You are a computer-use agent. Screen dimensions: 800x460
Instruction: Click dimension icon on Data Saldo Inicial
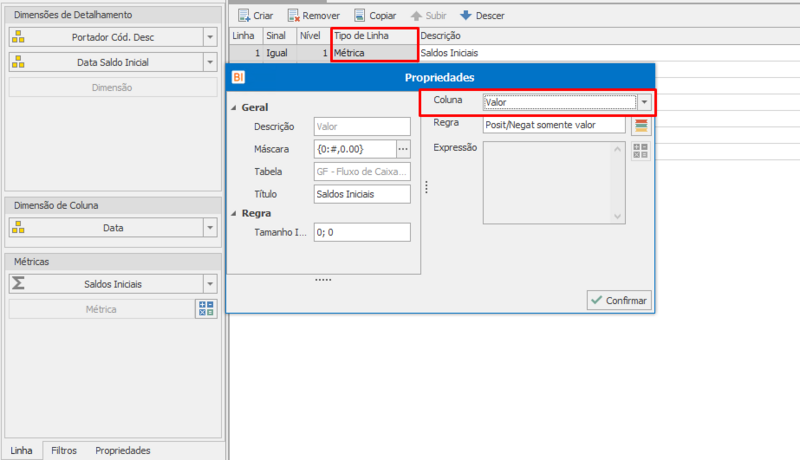point(18,62)
